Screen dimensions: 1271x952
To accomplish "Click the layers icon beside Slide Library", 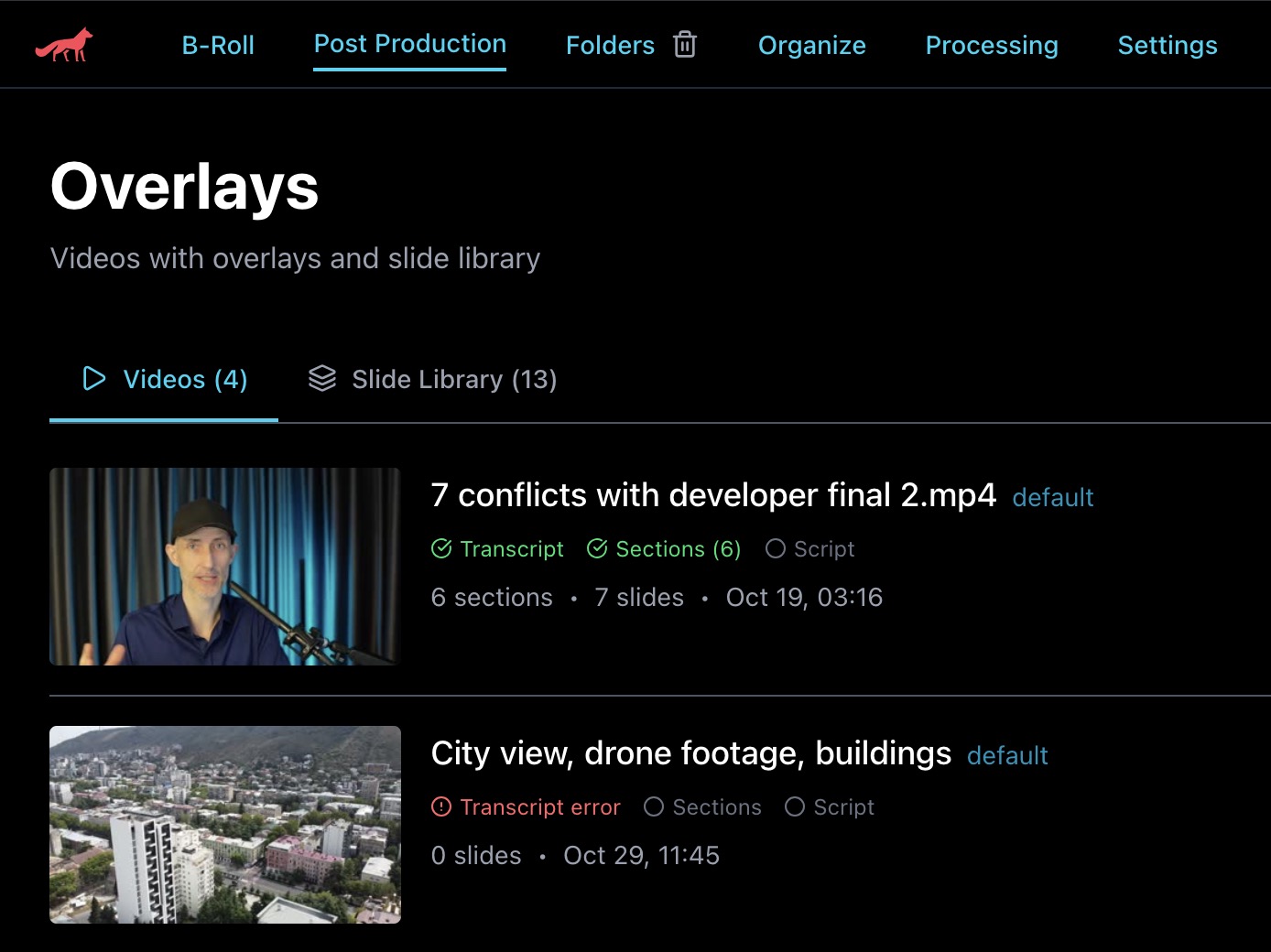I will (323, 379).
